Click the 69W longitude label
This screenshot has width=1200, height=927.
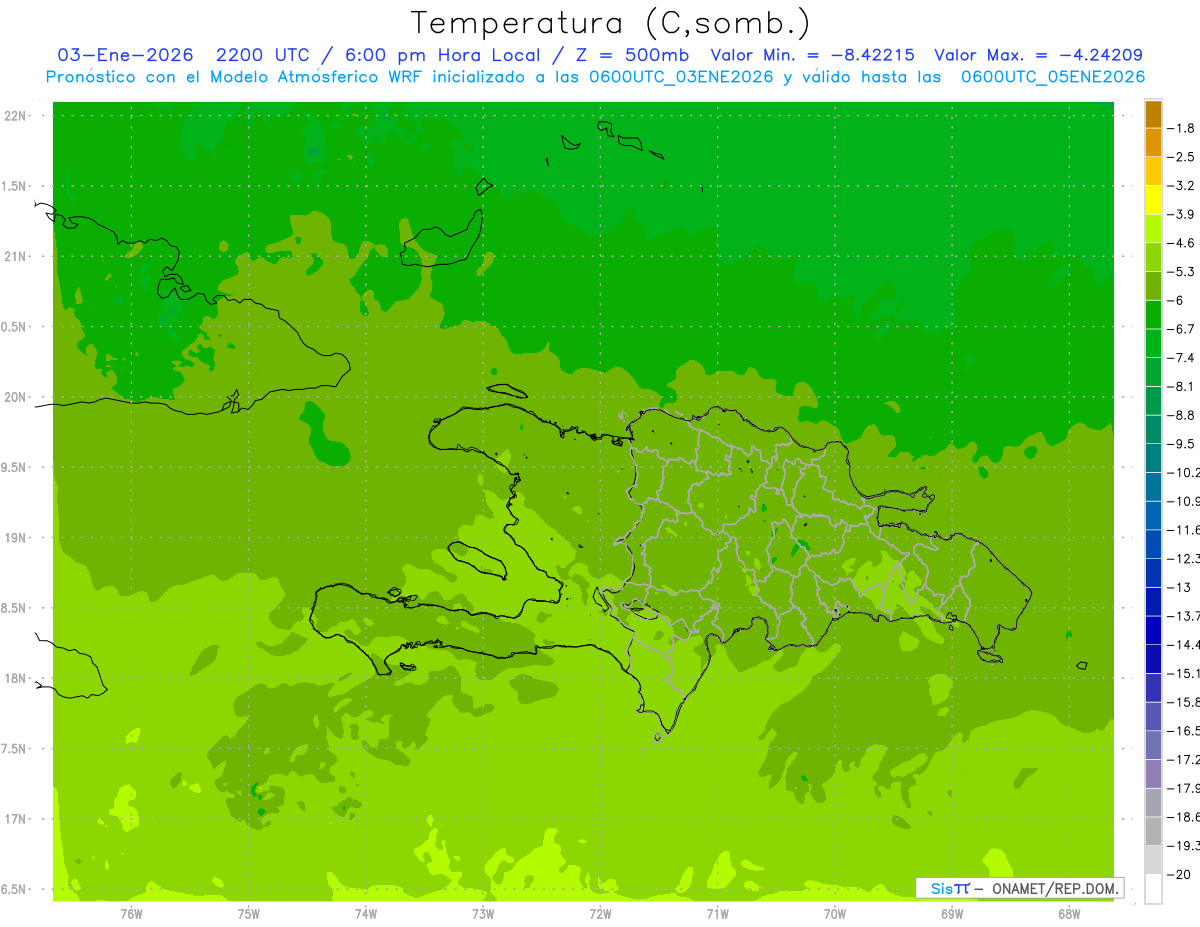952,914
